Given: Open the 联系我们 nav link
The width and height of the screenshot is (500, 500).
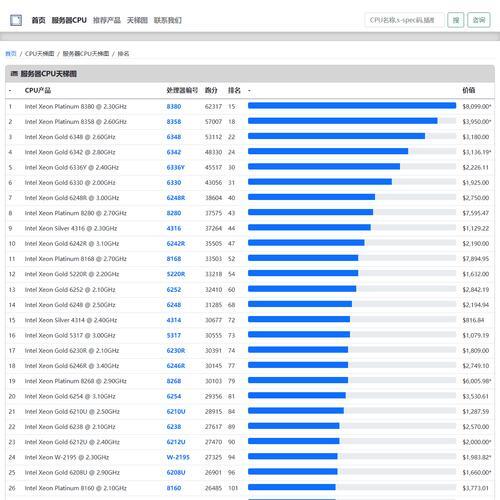Looking at the screenshot, I should 168,20.
